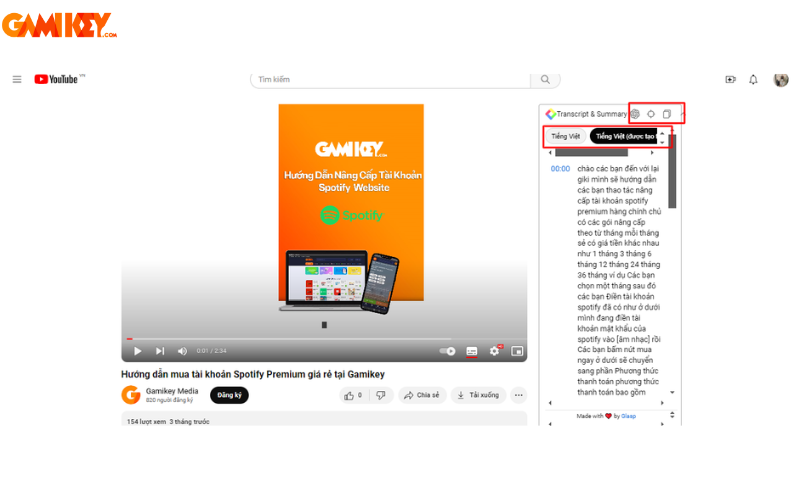Viewport: 800px width, 500px height.
Task: Click the Tải xuống download button
Action: tap(478, 395)
